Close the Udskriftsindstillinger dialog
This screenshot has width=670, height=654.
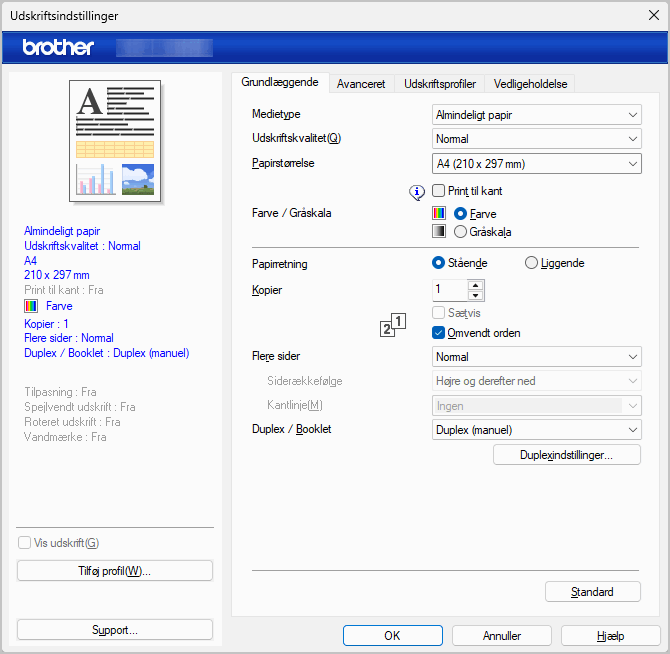coord(653,15)
